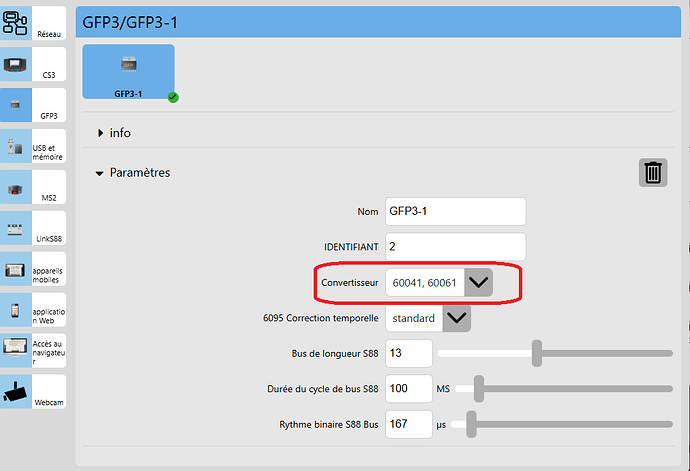690x471 pixels.
Task: Select the MS2 controller icon
Action: pos(33,187)
